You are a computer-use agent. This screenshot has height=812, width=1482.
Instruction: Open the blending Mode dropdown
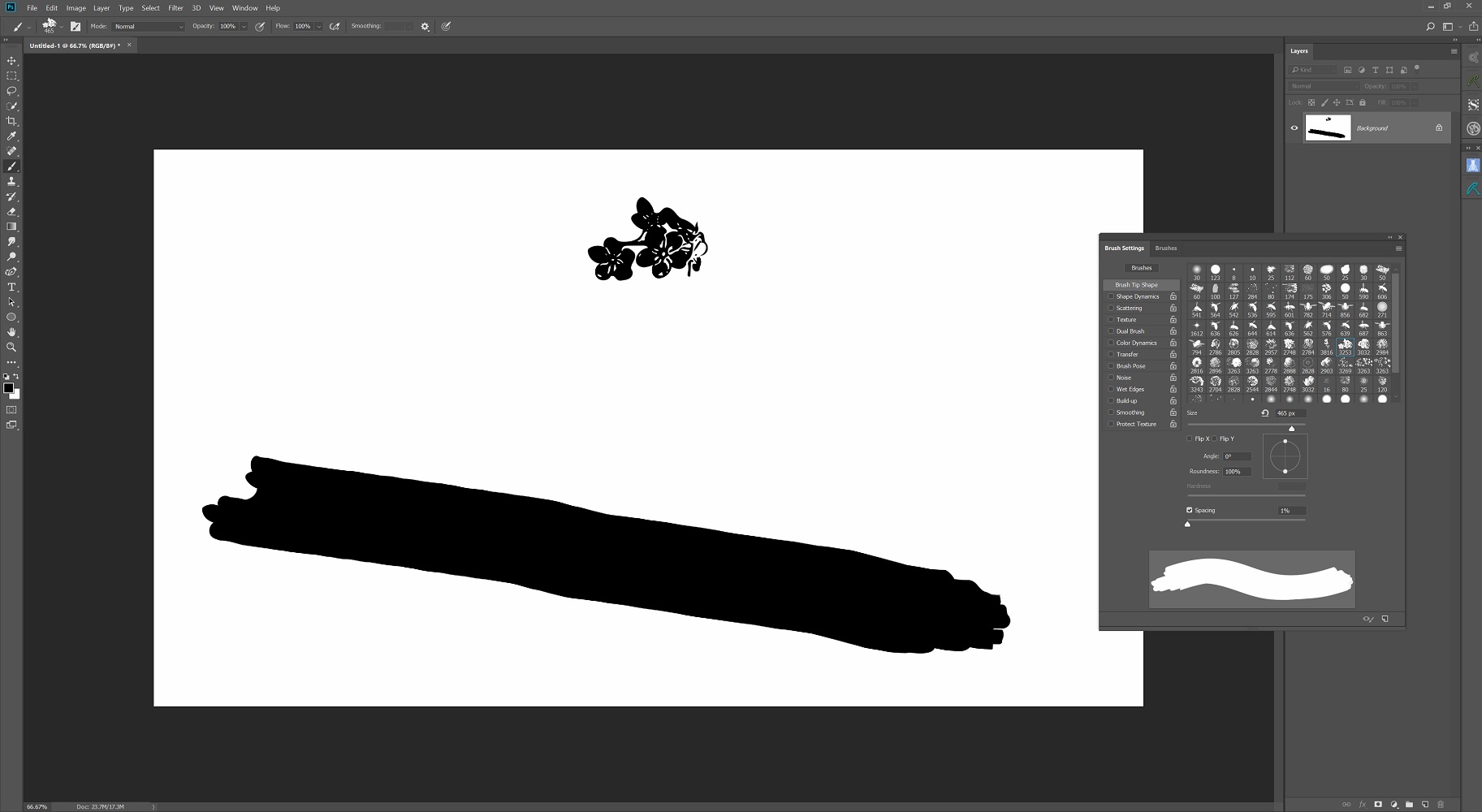pyautogui.click(x=149, y=27)
